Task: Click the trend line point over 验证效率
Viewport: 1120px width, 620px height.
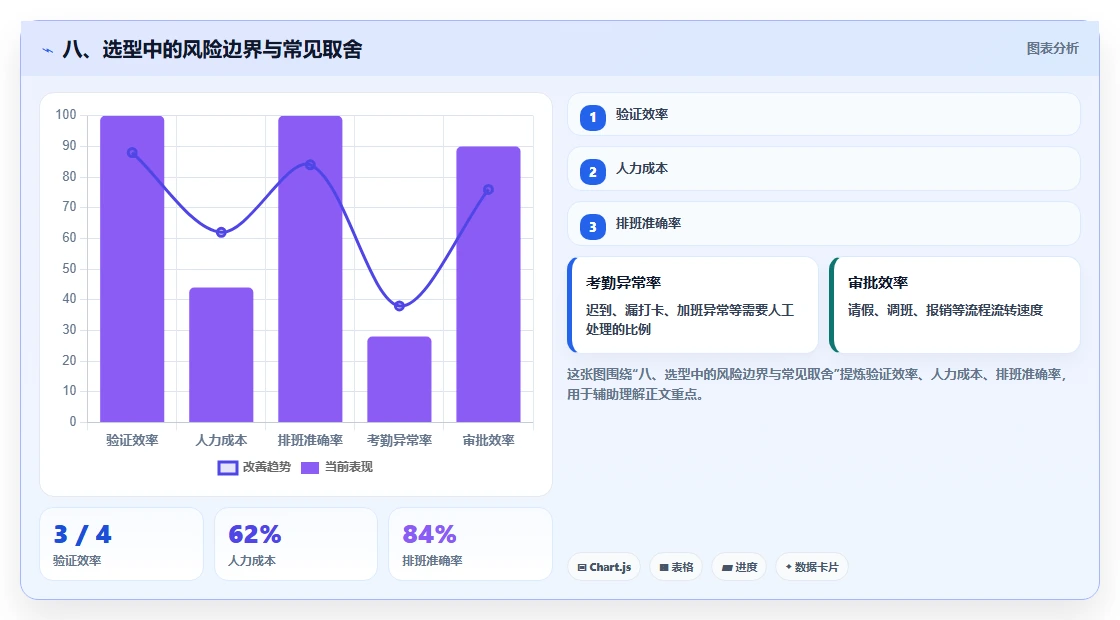Action: [132, 153]
